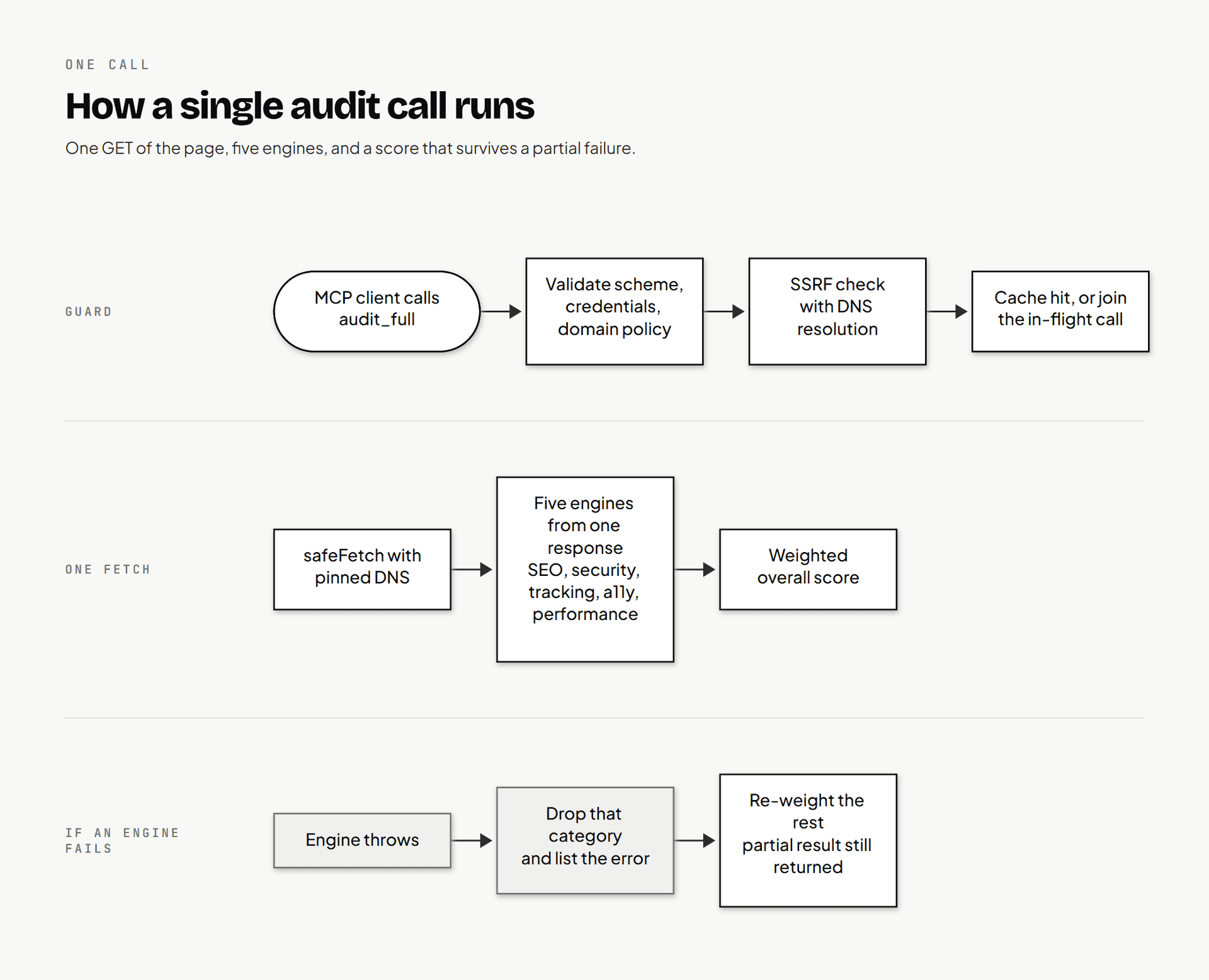Click the 'ONE FETCH' row label
Viewport: 1209px width, 980px height.
[108, 569]
